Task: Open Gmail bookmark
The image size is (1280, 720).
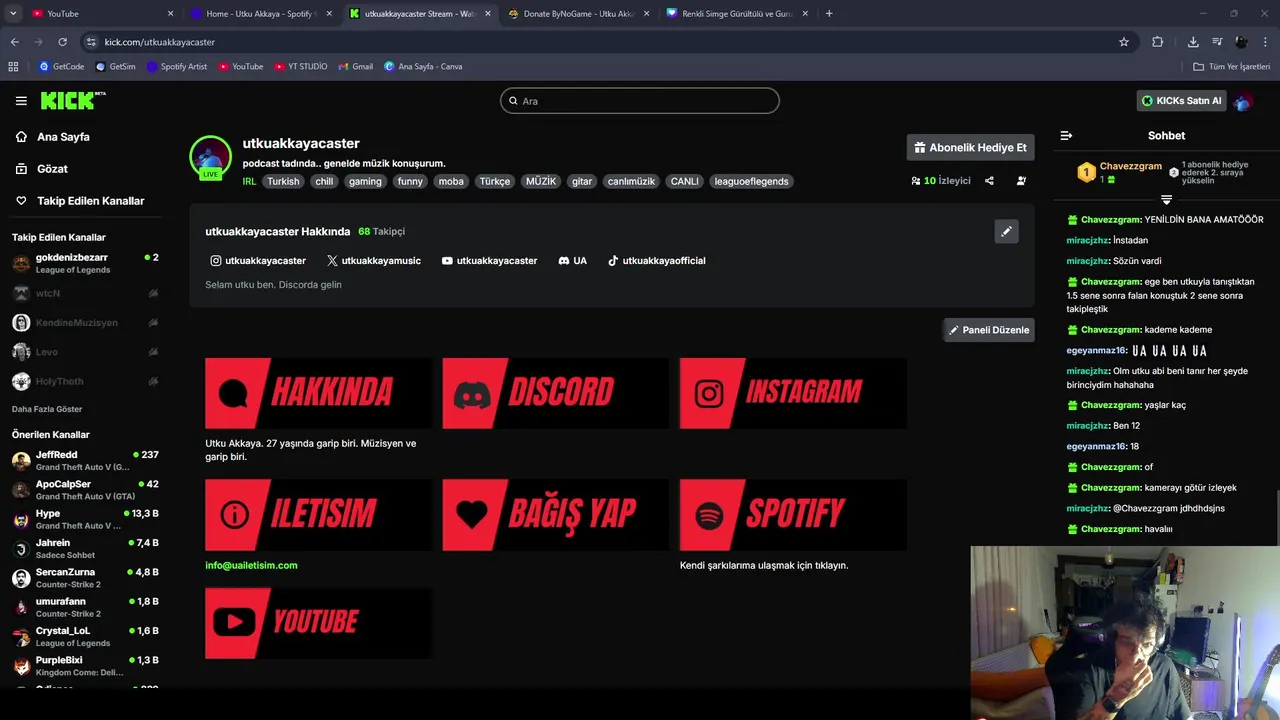Action: point(355,67)
